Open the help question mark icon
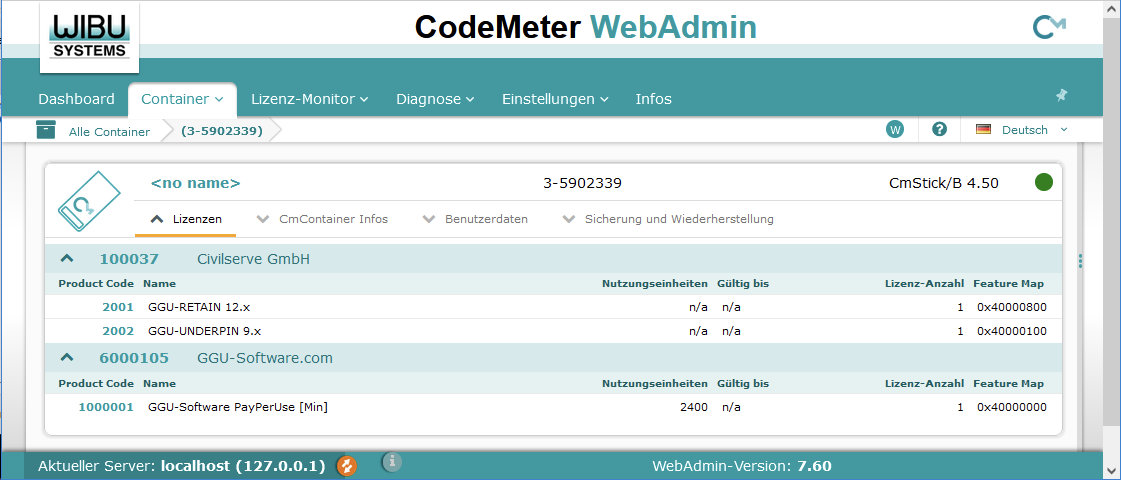This screenshot has width=1121, height=480. tap(939, 130)
